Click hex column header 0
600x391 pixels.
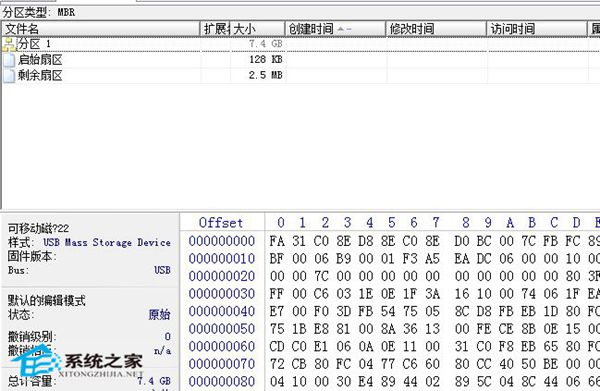pos(281,223)
